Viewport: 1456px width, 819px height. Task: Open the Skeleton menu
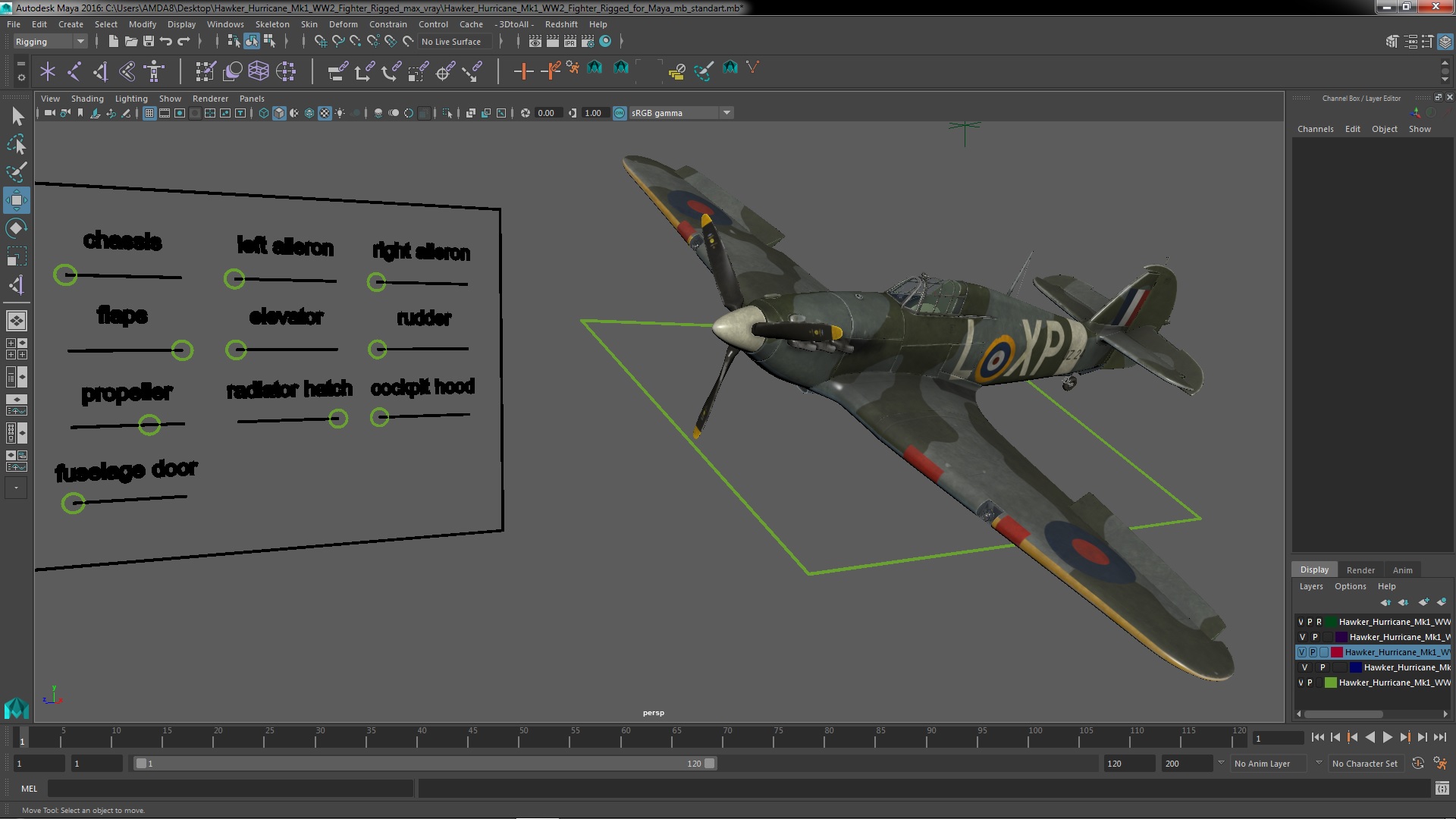[x=272, y=24]
